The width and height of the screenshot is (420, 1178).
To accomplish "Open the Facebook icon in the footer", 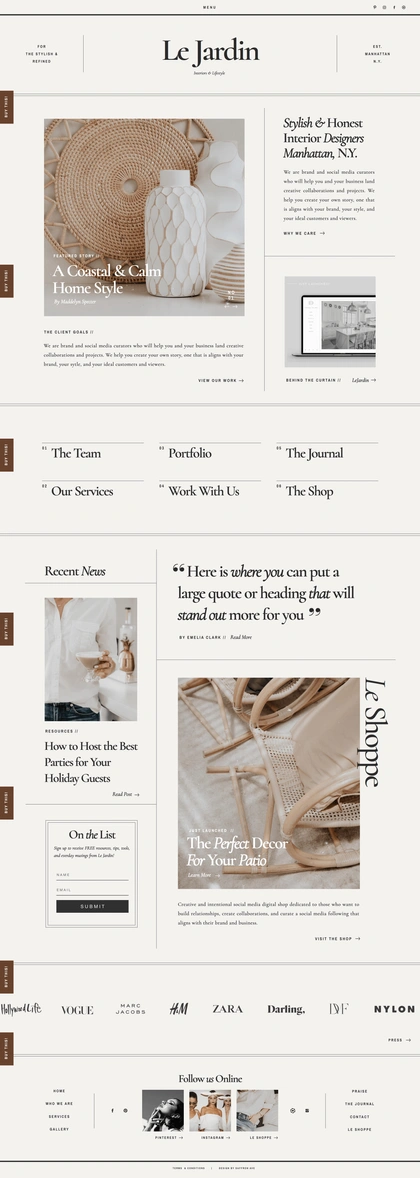I will (x=113, y=1110).
